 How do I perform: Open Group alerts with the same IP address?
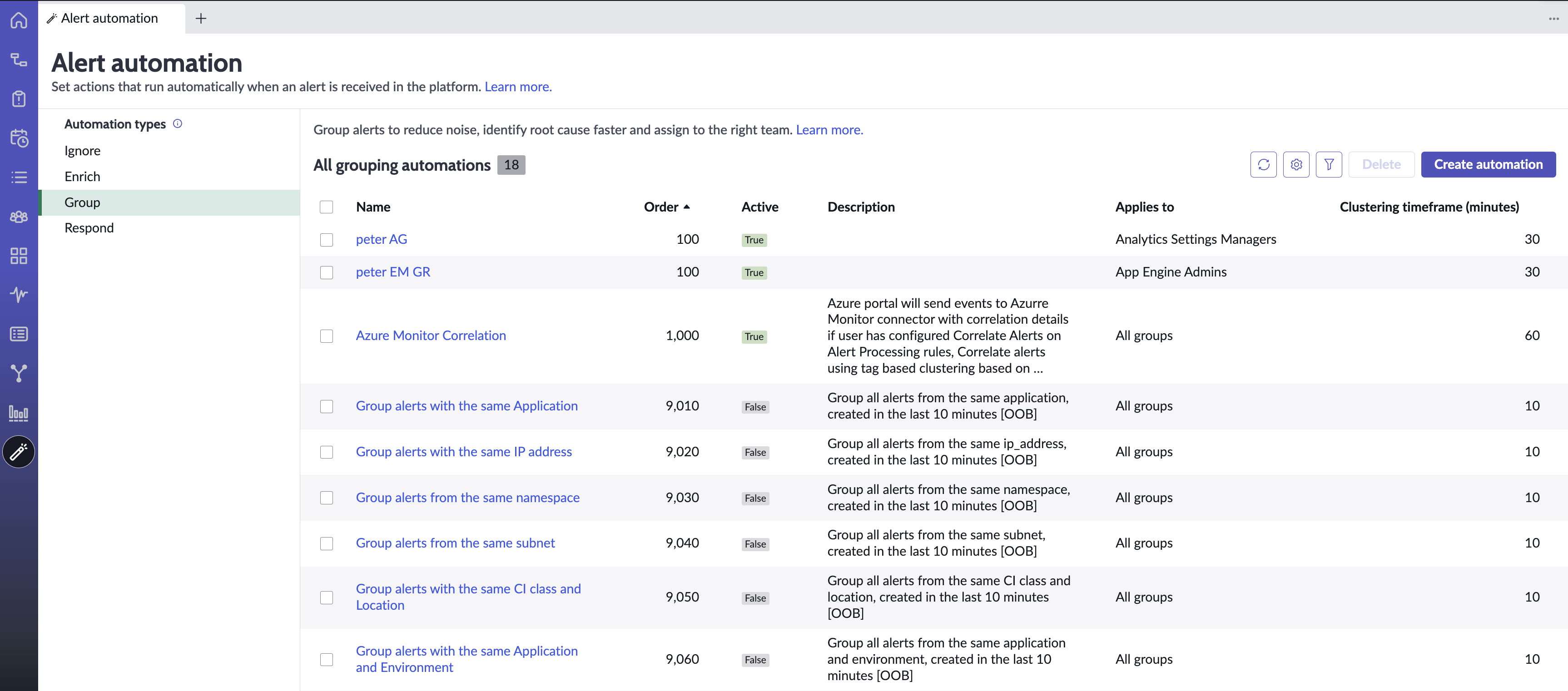464,452
